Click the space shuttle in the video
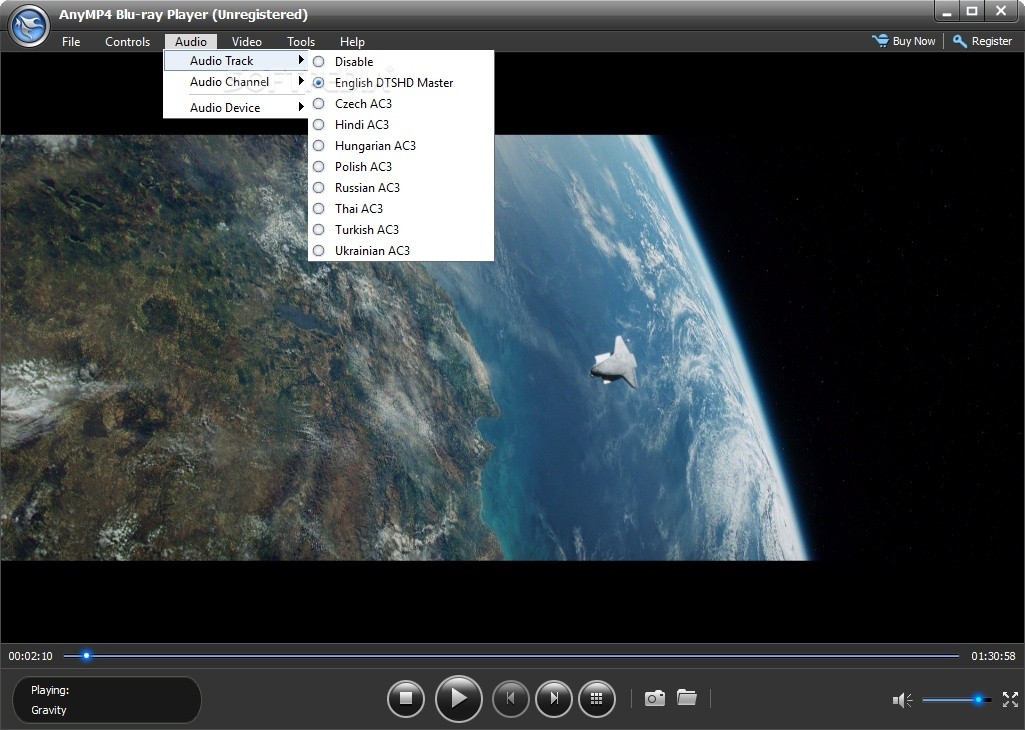This screenshot has width=1025, height=730. [613, 363]
